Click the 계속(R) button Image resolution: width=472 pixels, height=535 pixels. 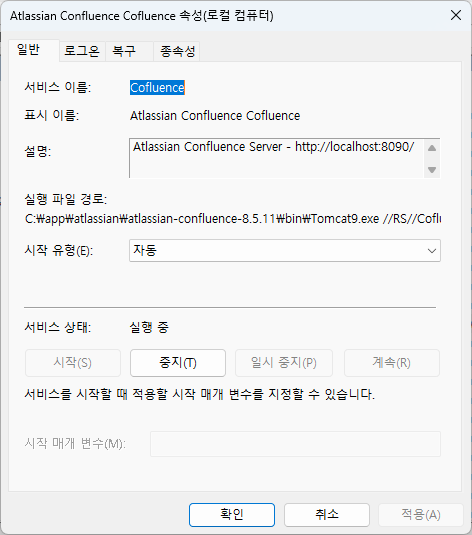(x=392, y=363)
